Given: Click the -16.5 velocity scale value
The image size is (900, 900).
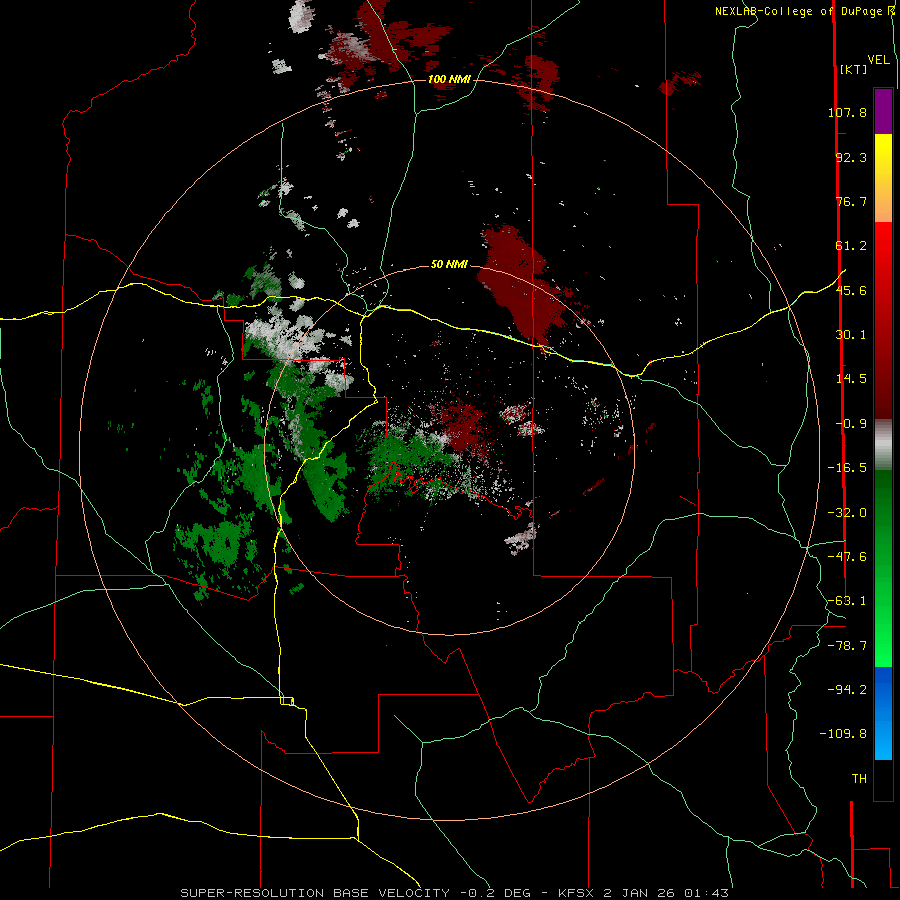Looking at the screenshot, I should (x=847, y=468).
